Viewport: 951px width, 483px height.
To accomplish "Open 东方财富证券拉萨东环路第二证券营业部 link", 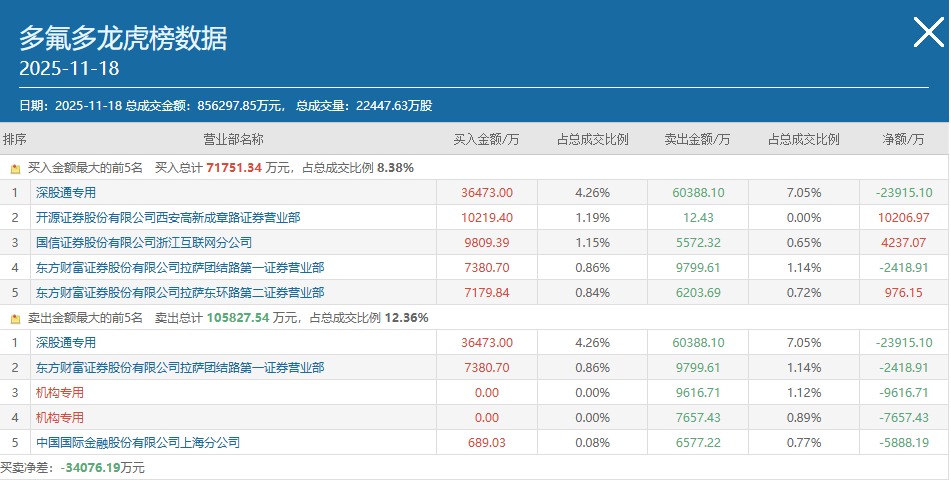I will (180, 292).
